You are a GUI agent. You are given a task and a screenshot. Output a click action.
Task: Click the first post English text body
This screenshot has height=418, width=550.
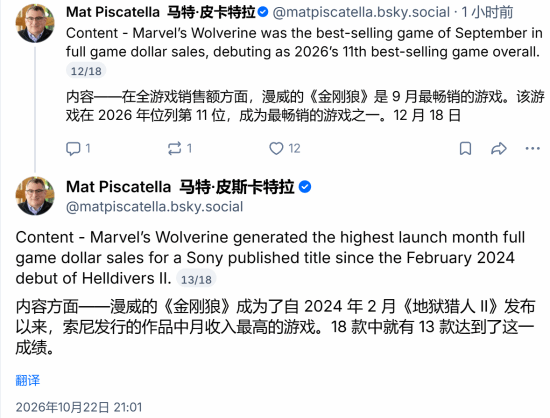tap(304, 42)
